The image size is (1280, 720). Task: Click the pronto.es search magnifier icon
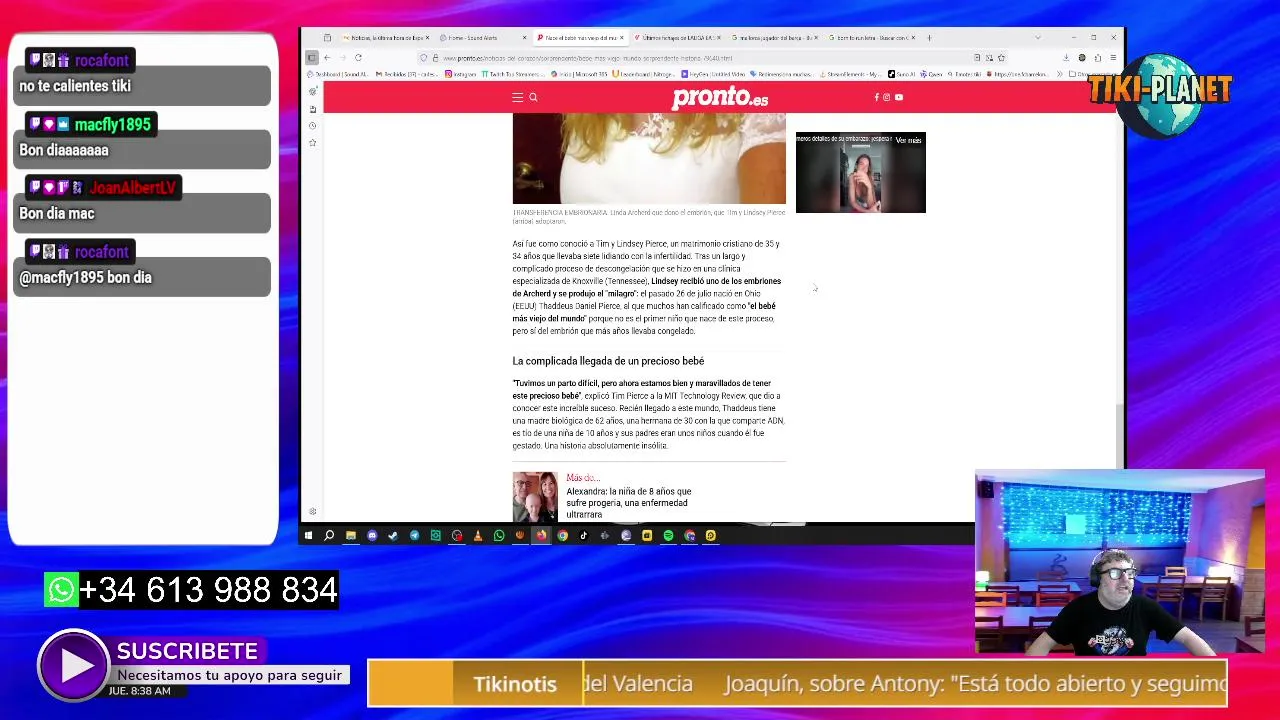pos(533,97)
